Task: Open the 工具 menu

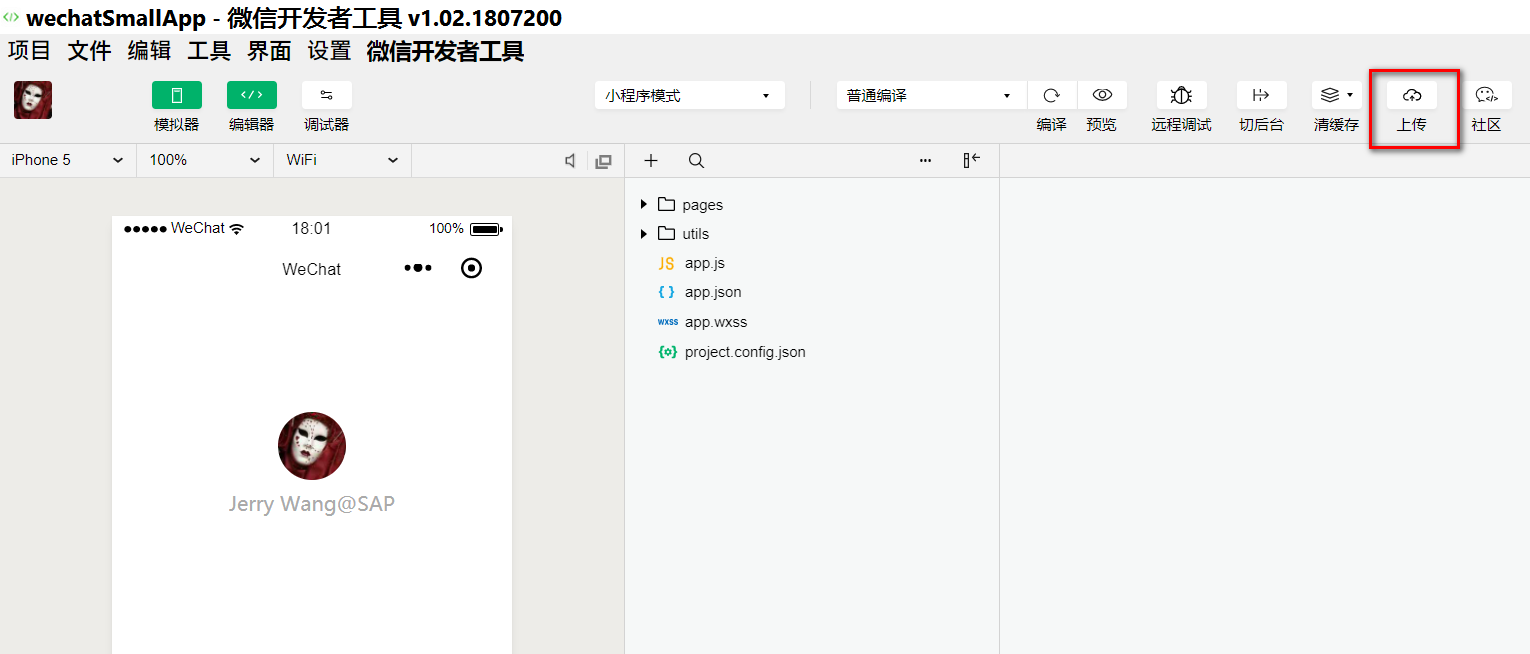Action: tap(210, 51)
